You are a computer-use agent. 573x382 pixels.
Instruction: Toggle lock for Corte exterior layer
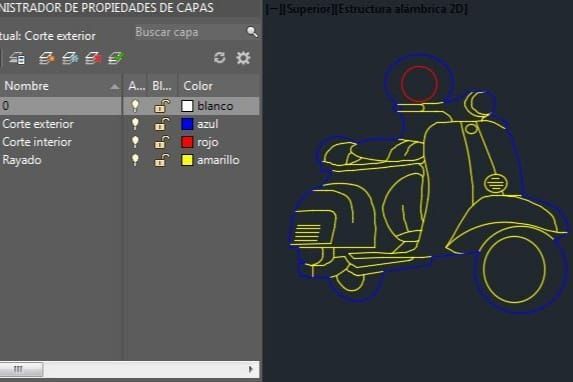(x=162, y=124)
